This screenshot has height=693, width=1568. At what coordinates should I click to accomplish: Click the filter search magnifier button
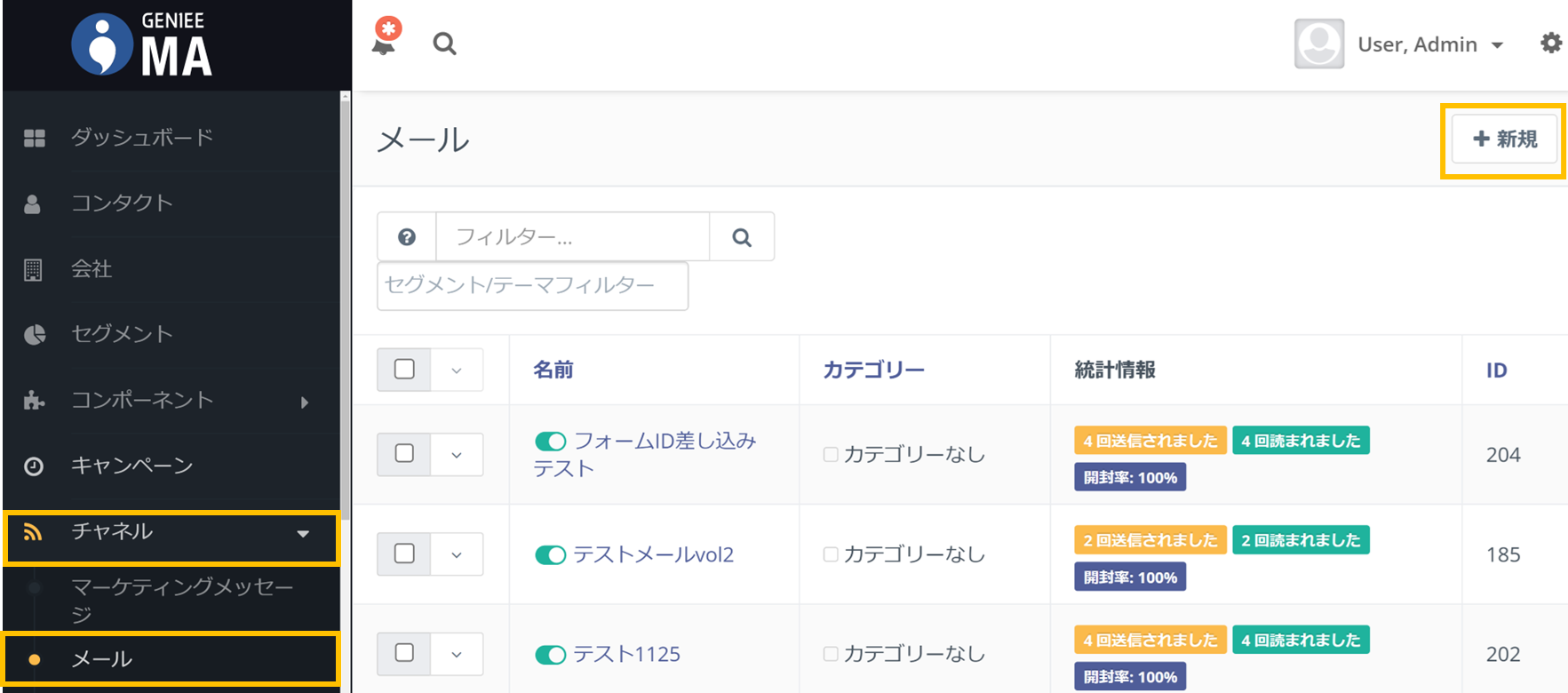pyautogui.click(x=742, y=237)
